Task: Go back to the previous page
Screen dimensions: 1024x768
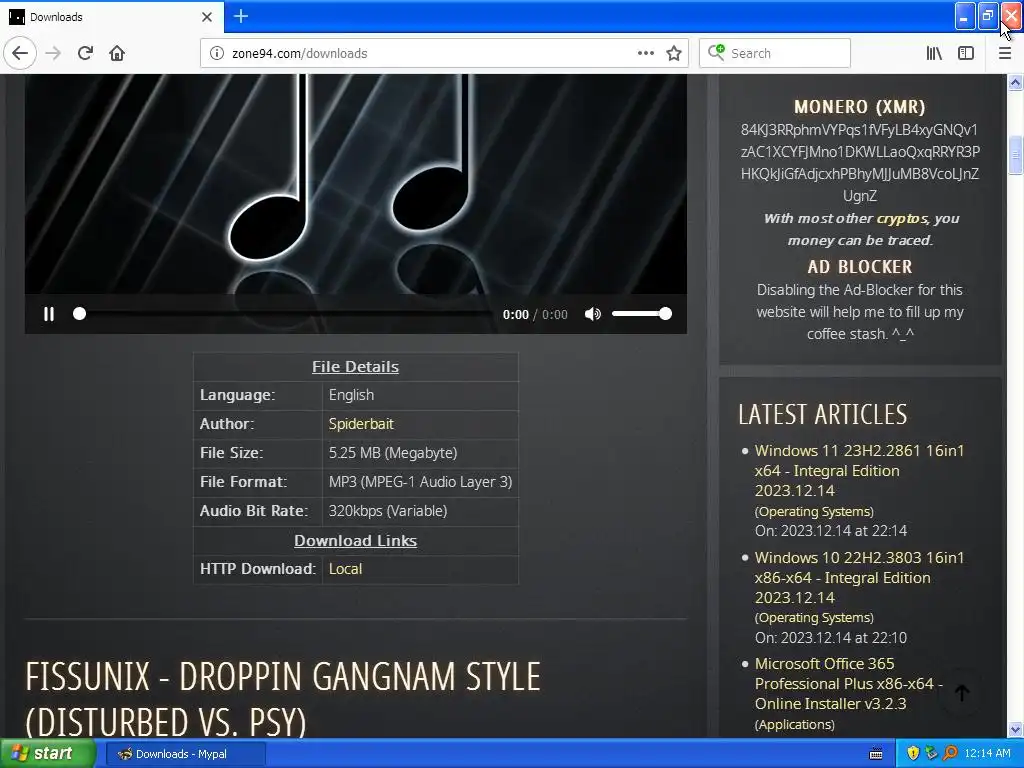Action: pyautogui.click(x=20, y=54)
